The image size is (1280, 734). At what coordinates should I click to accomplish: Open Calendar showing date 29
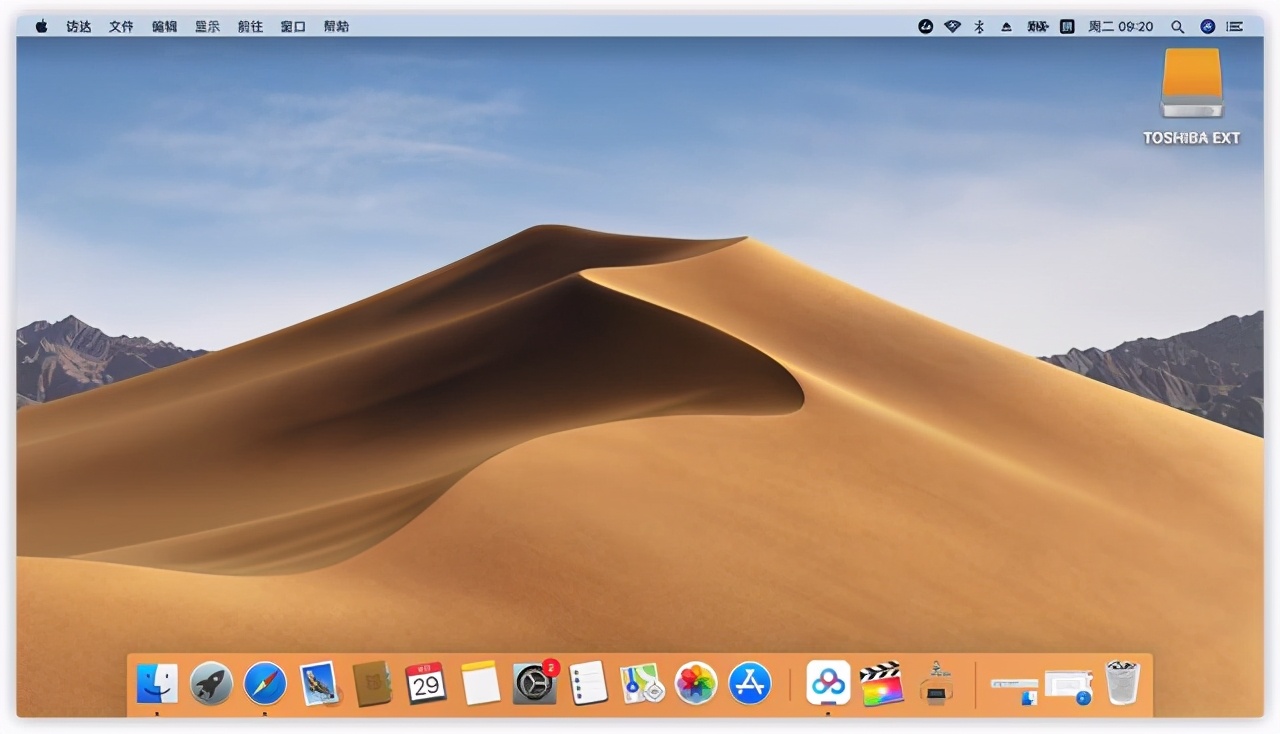pyautogui.click(x=426, y=684)
